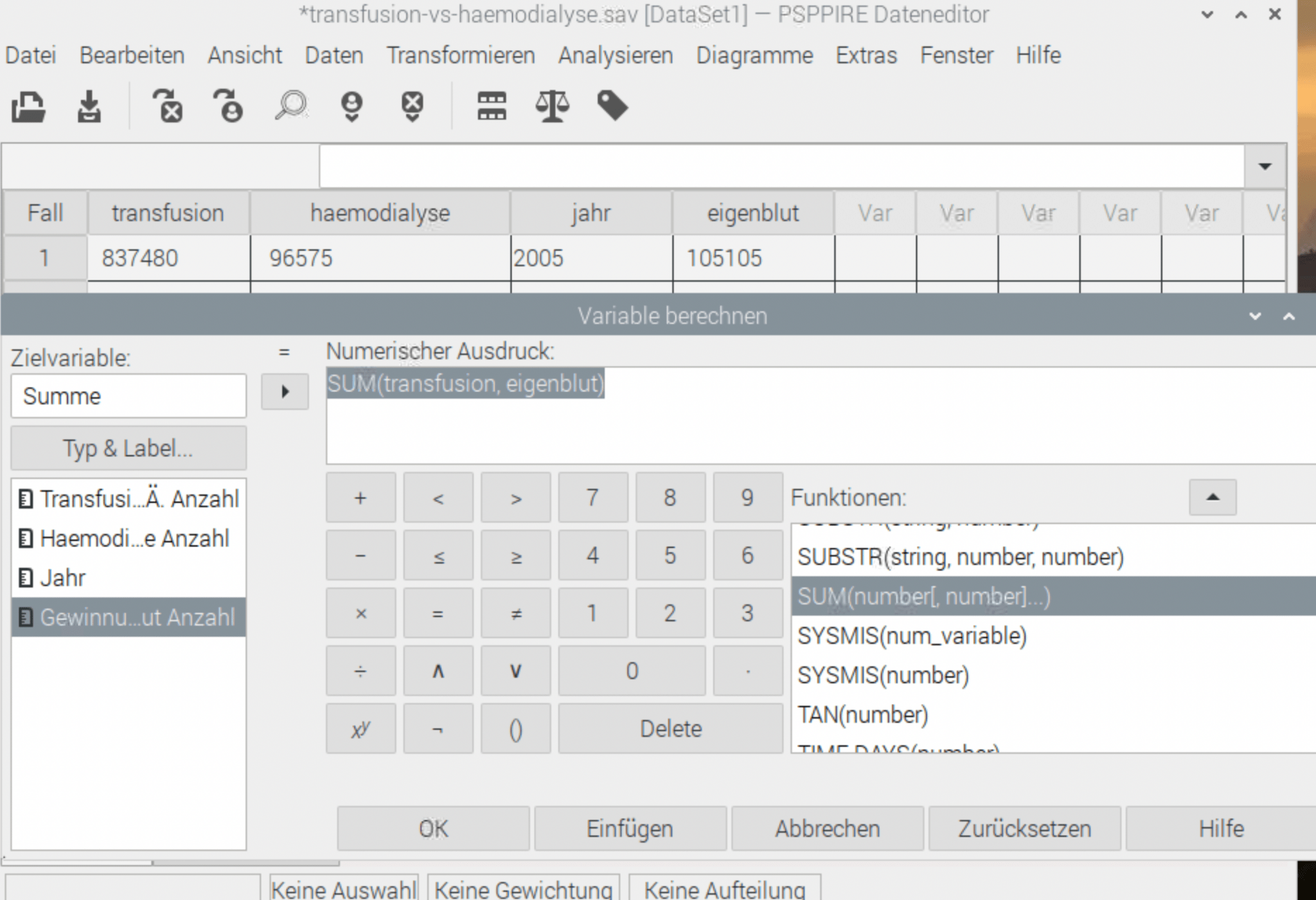Open Weight cases (scales icon)
1316x900 pixels.
[x=553, y=106]
